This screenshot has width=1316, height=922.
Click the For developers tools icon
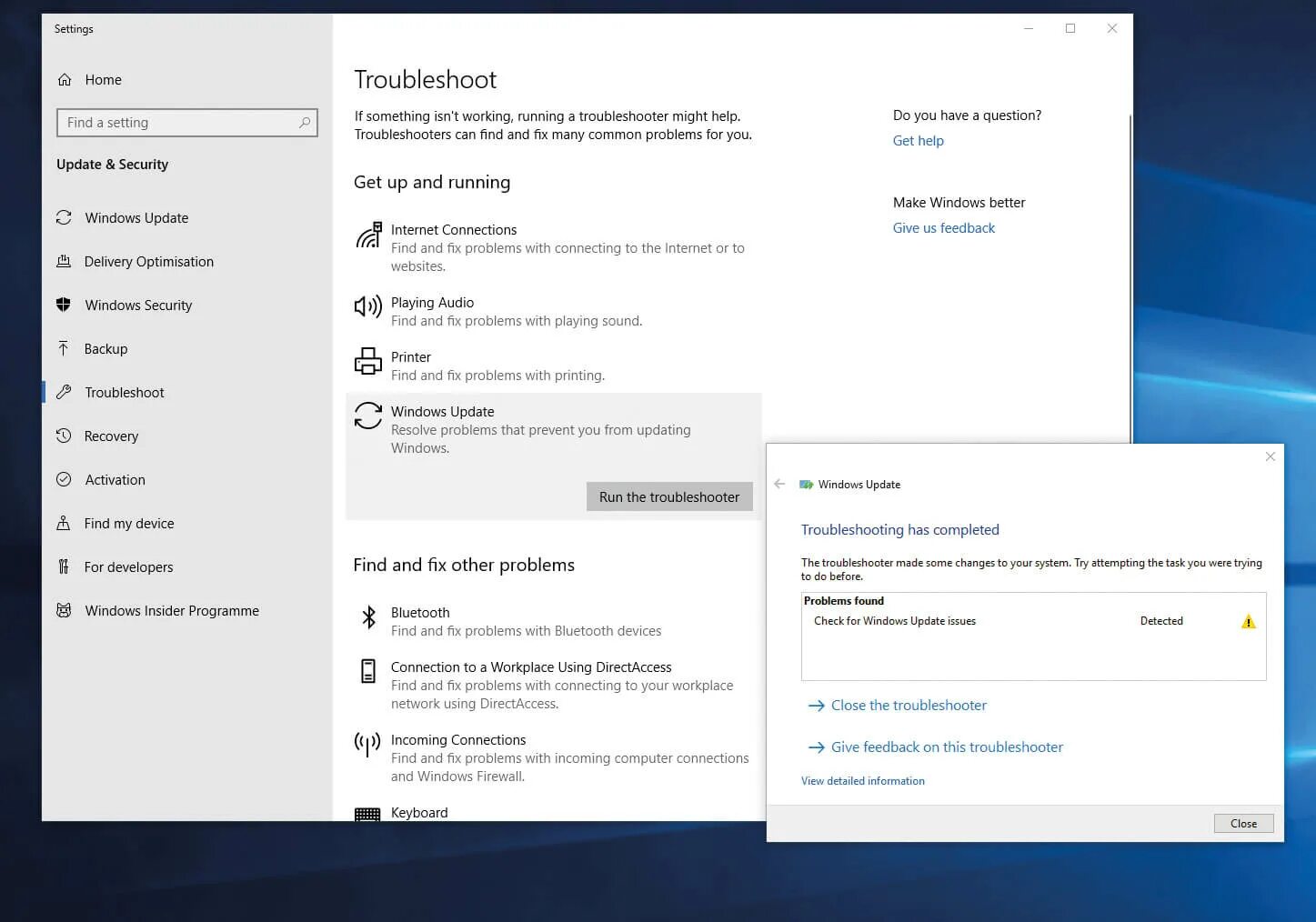click(x=64, y=567)
